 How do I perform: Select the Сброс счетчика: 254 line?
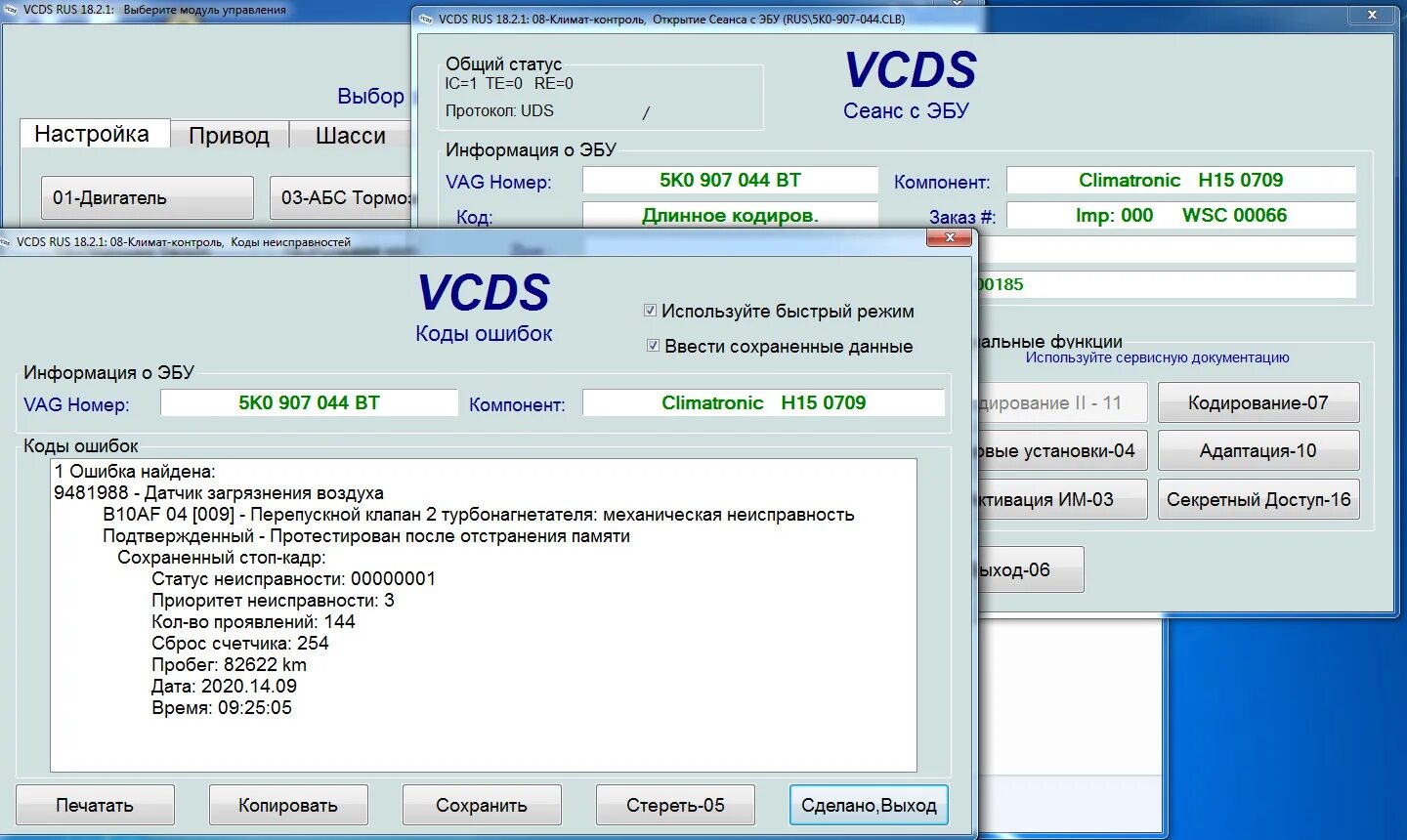(240, 644)
